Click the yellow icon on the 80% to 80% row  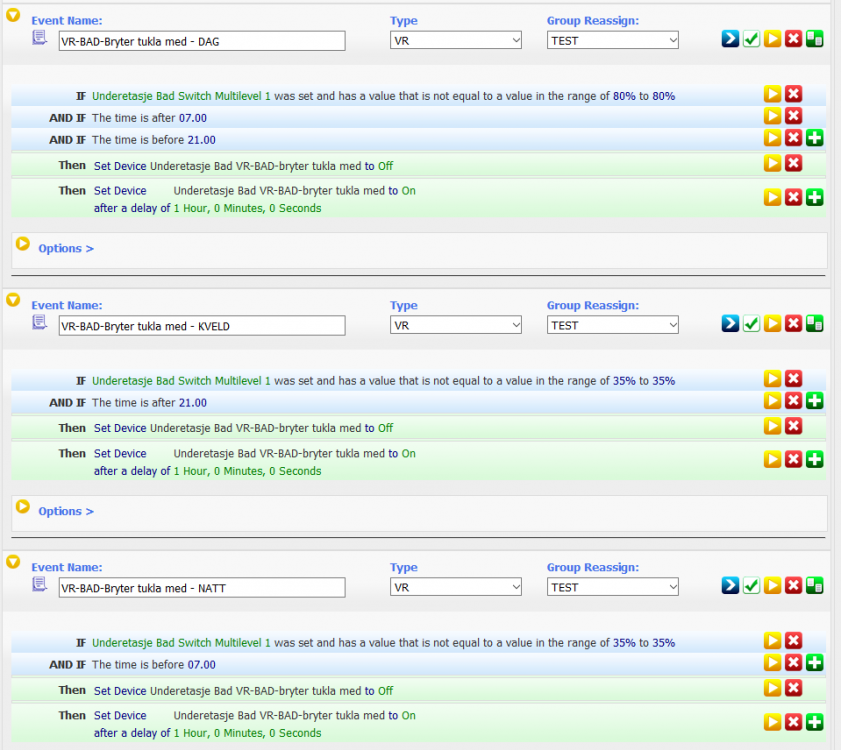tap(773, 94)
